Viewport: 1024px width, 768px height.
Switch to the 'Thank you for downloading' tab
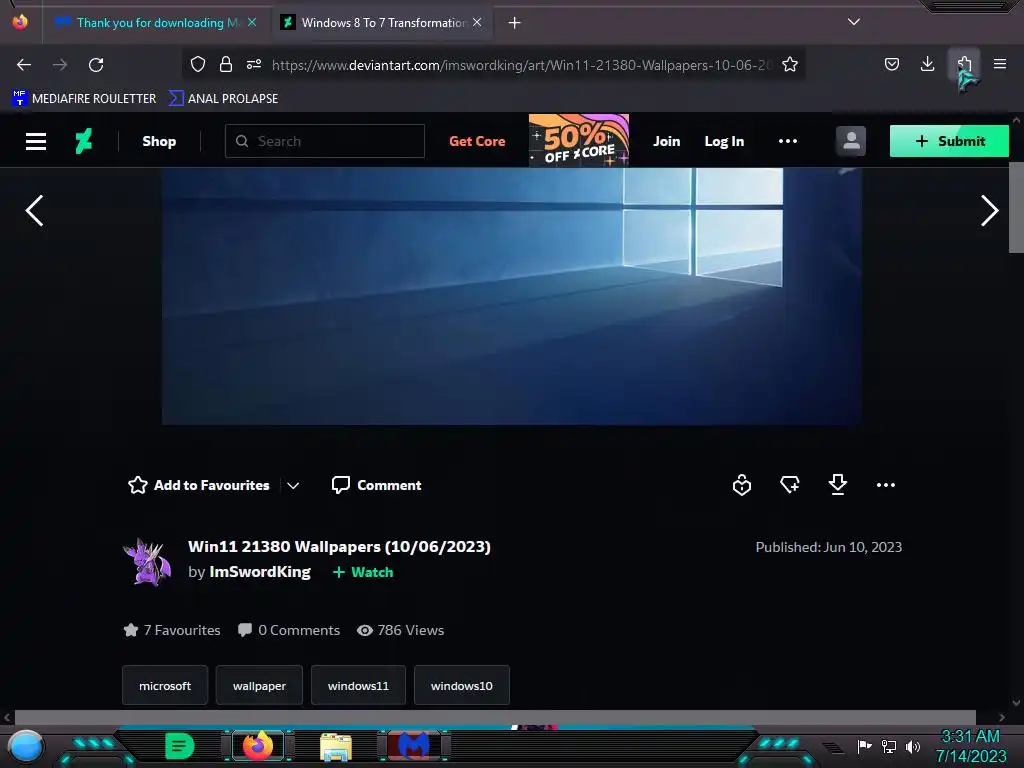point(157,23)
